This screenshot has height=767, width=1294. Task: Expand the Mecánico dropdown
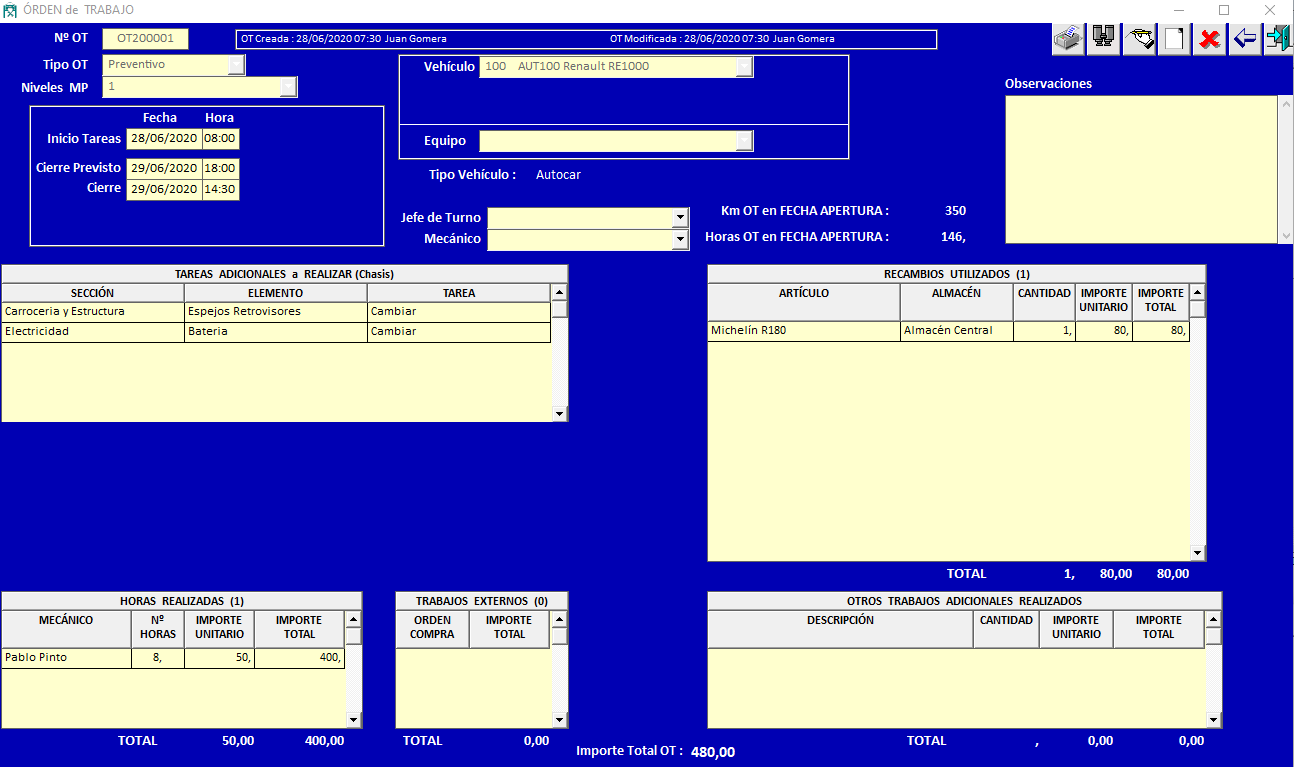click(681, 240)
